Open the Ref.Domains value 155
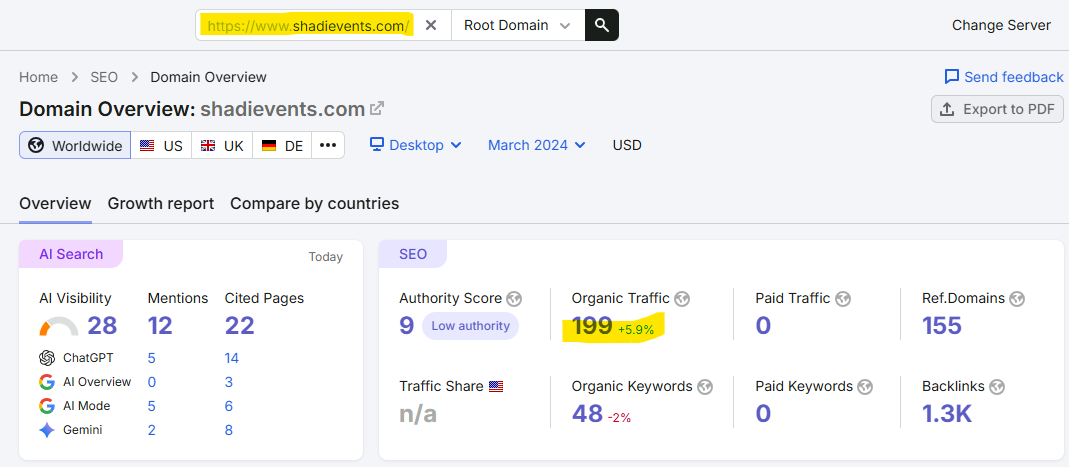This screenshot has height=467, width=1069. click(942, 326)
